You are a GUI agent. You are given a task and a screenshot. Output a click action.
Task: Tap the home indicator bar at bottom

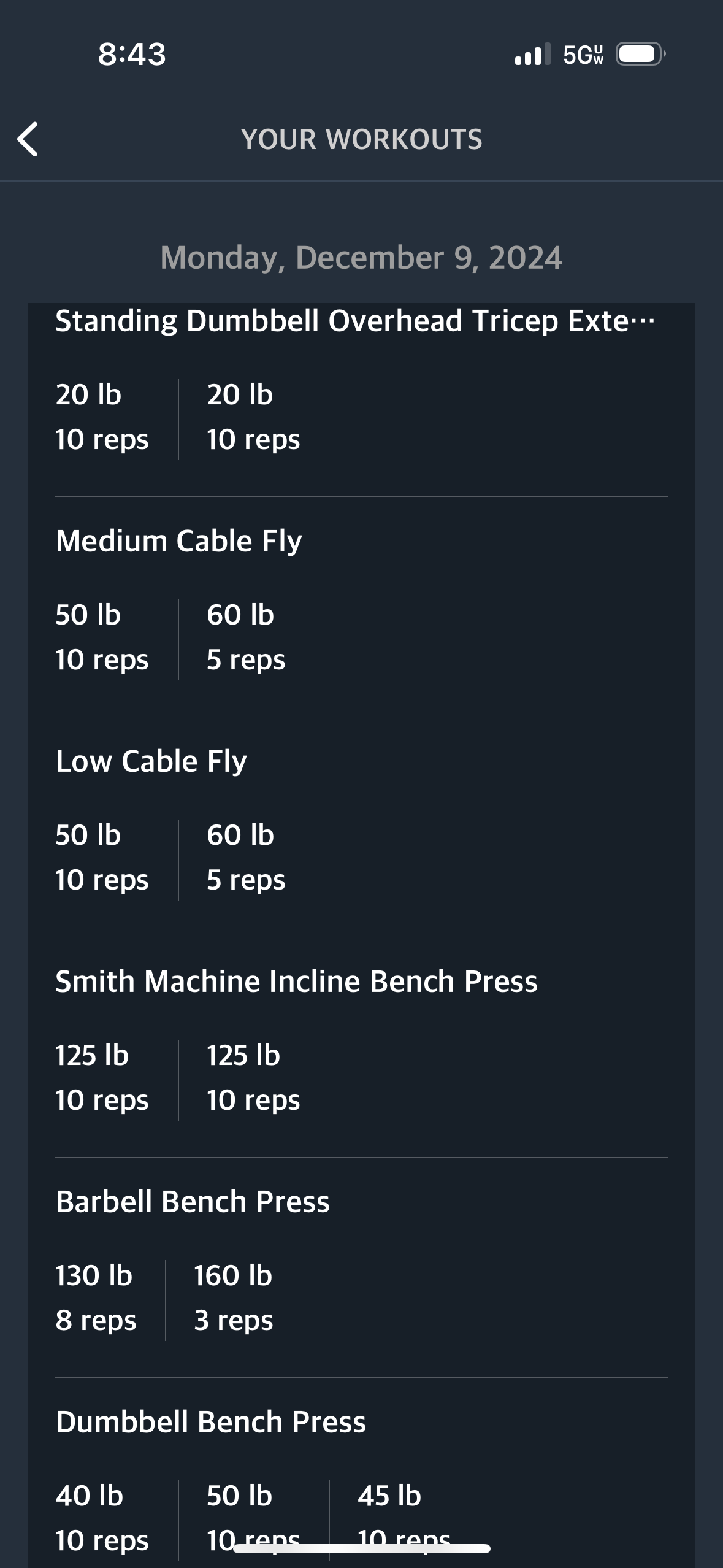[x=362, y=1548]
